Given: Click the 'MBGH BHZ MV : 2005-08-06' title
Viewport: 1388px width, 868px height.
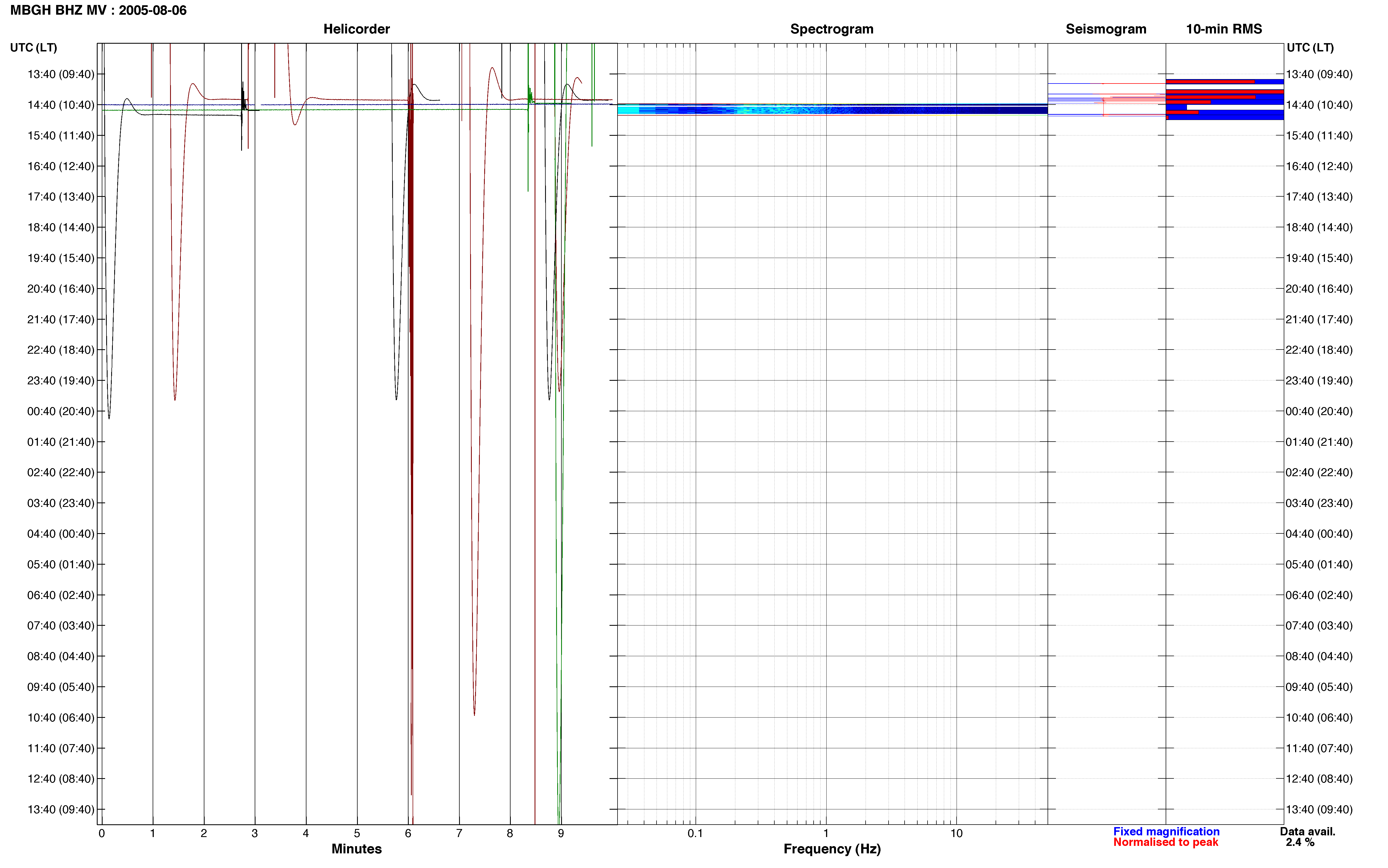Looking at the screenshot, I should click(98, 10).
